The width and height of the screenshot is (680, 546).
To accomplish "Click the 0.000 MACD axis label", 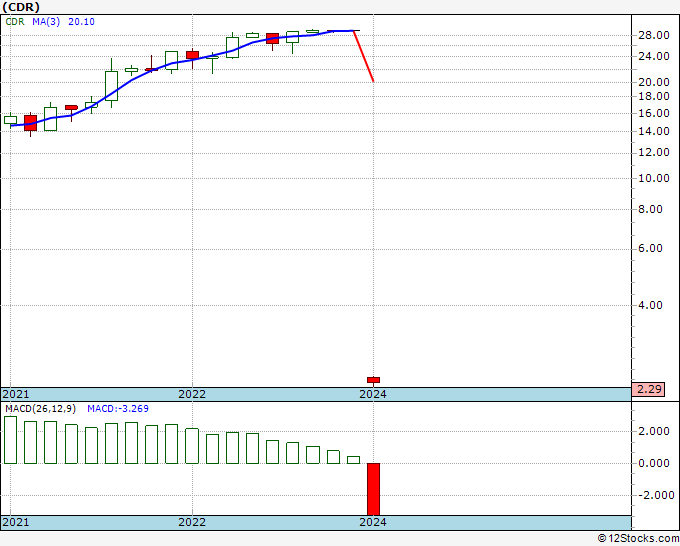I will point(654,463).
